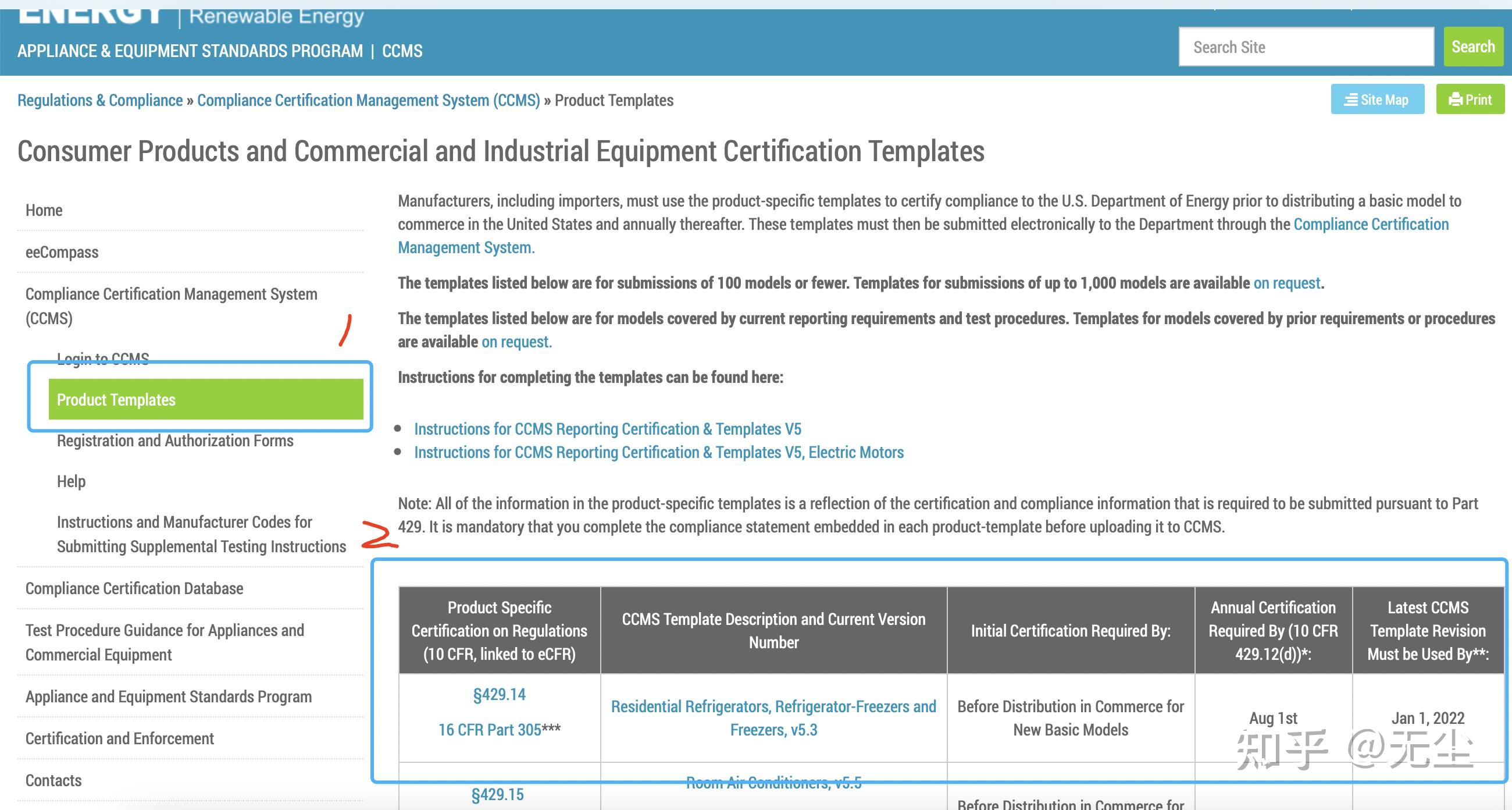Image resolution: width=1512 pixels, height=810 pixels.
Task: Open Registration and Authorization Forms
Action: pos(175,440)
